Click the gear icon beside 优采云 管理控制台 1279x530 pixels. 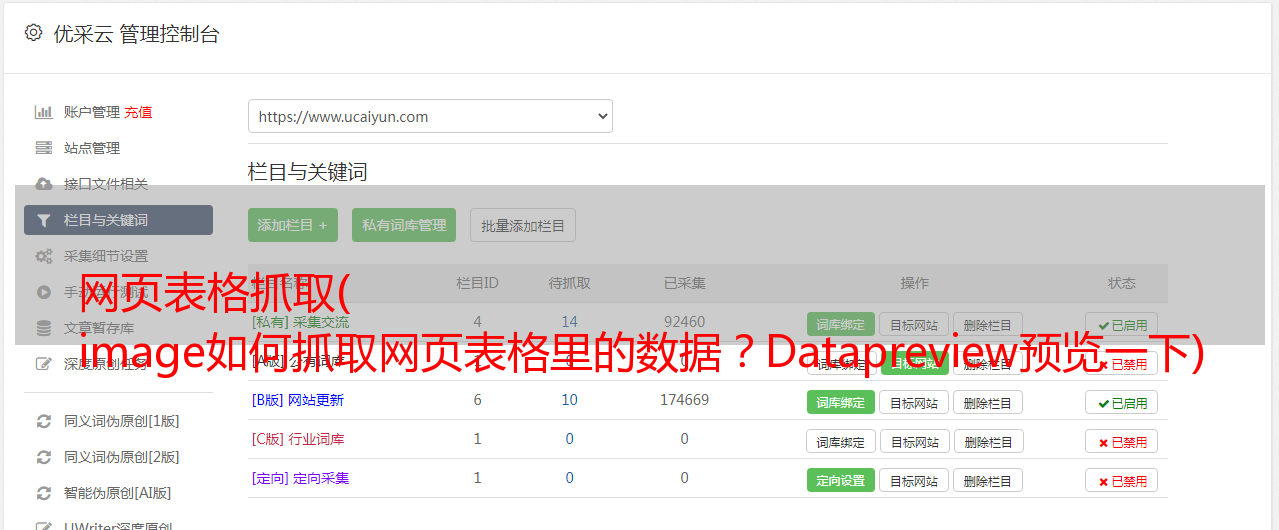click(x=33, y=33)
